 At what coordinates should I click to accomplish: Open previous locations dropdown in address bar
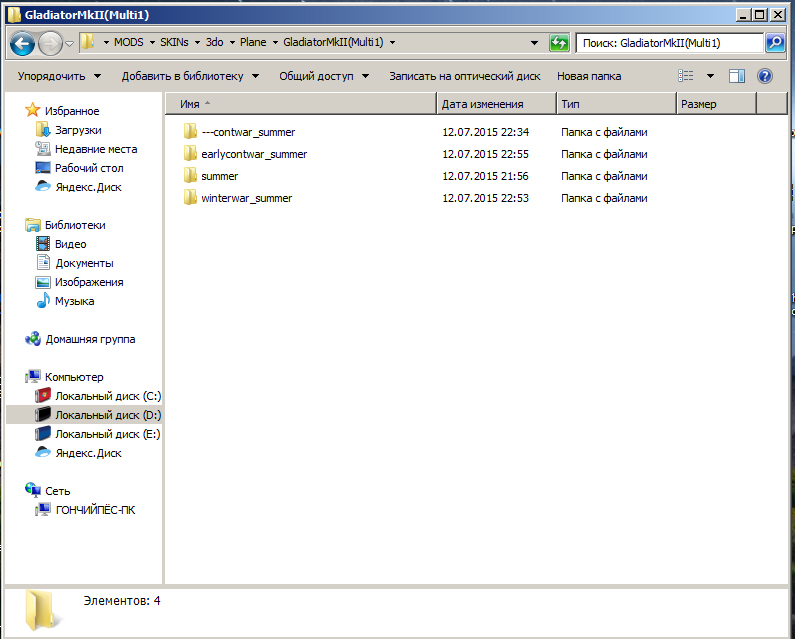pyautogui.click(x=534, y=43)
